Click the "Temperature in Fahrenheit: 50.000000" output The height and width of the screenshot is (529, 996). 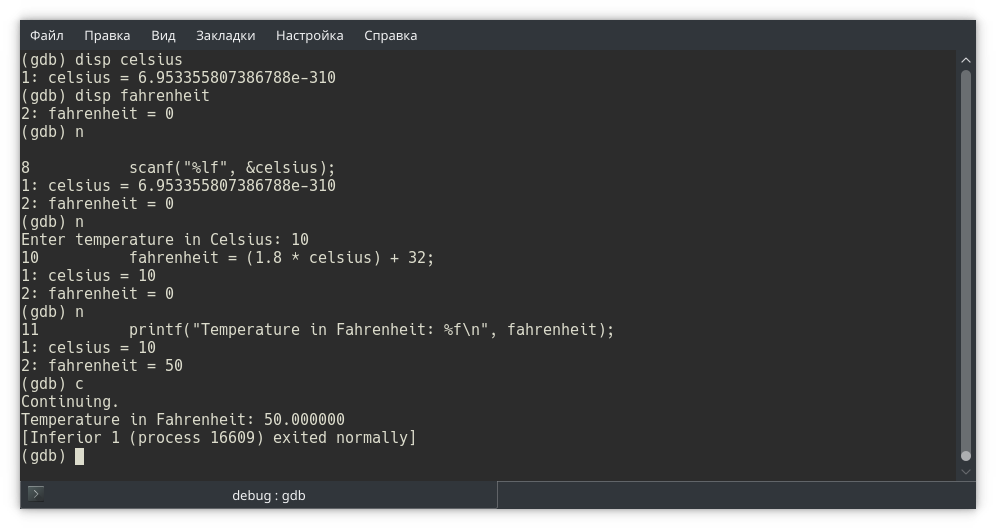(x=183, y=420)
